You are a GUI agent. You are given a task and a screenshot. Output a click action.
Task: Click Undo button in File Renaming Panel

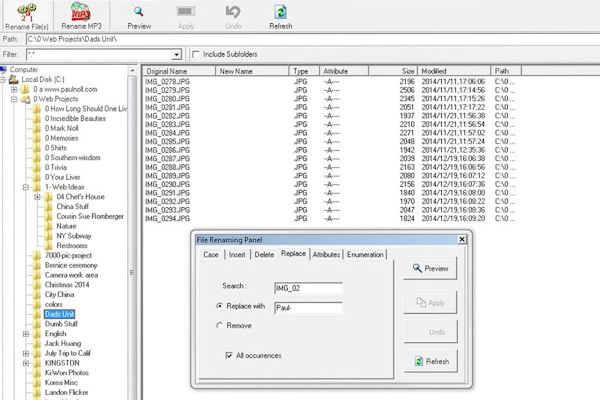click(x=430, y=332)
